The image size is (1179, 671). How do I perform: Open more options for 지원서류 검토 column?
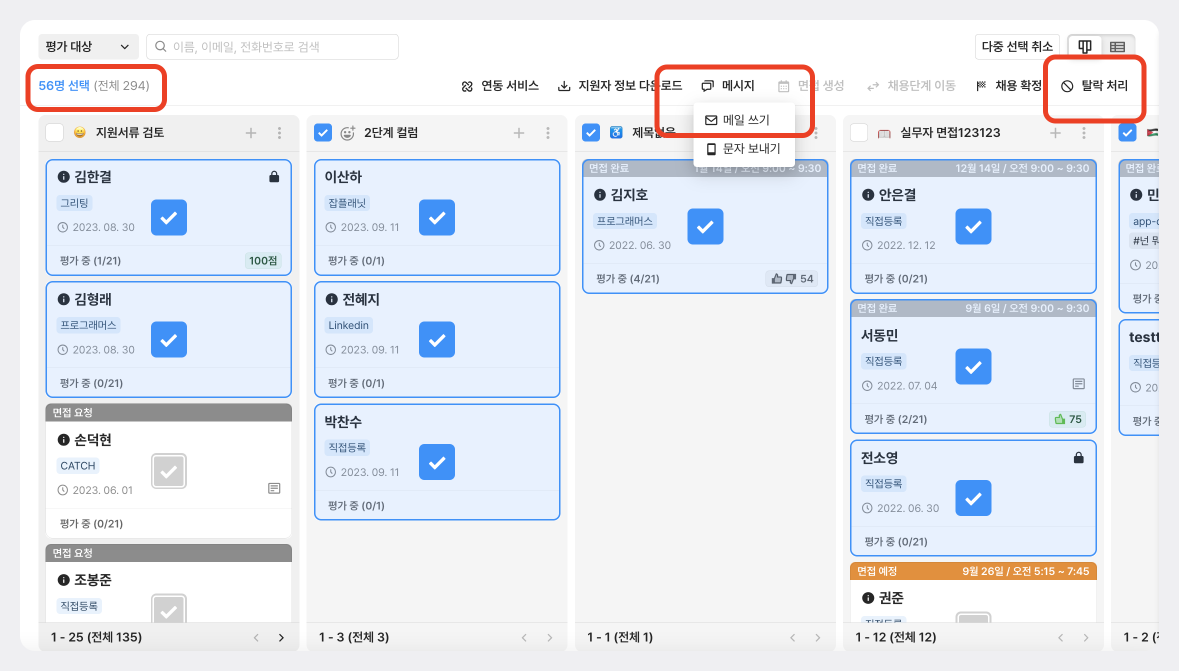coord(280,133)
